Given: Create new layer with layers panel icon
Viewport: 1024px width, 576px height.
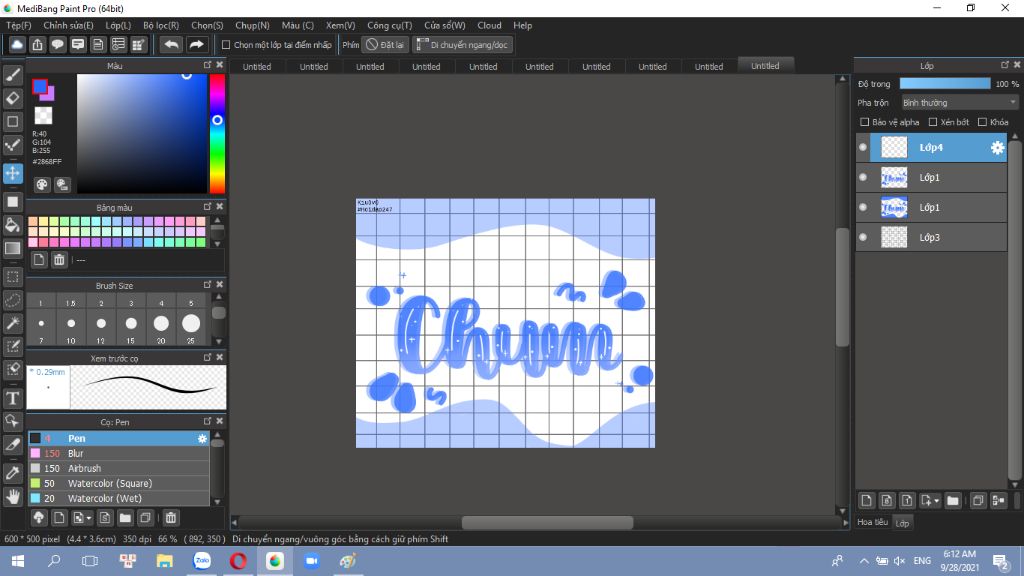Looking at the screenshot, I should point(866,501).
